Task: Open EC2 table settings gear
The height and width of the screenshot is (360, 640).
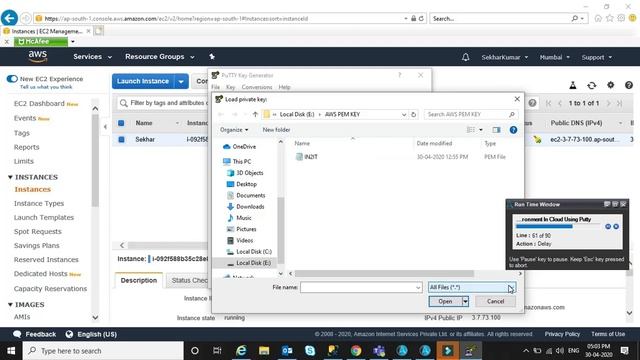Action: pyautogui.click(x=610, y=84)
